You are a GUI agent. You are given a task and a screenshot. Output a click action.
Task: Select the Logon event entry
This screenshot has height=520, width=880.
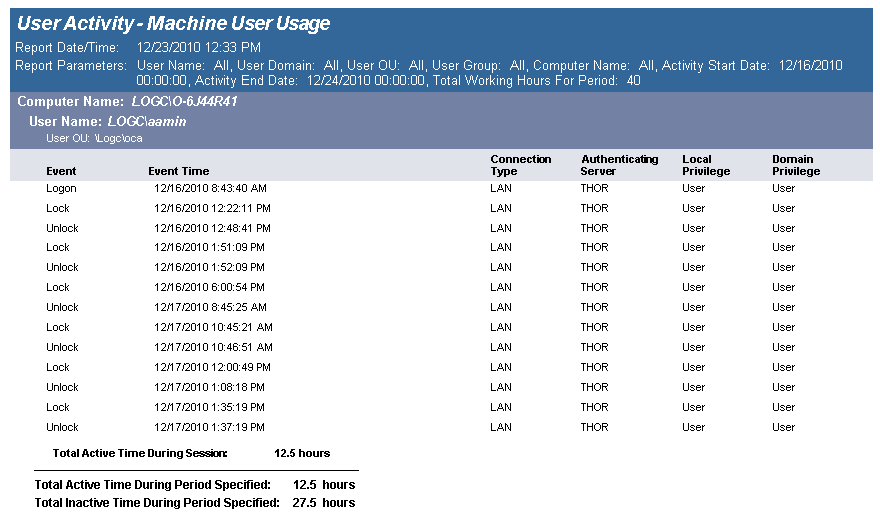tap(61, 188)
